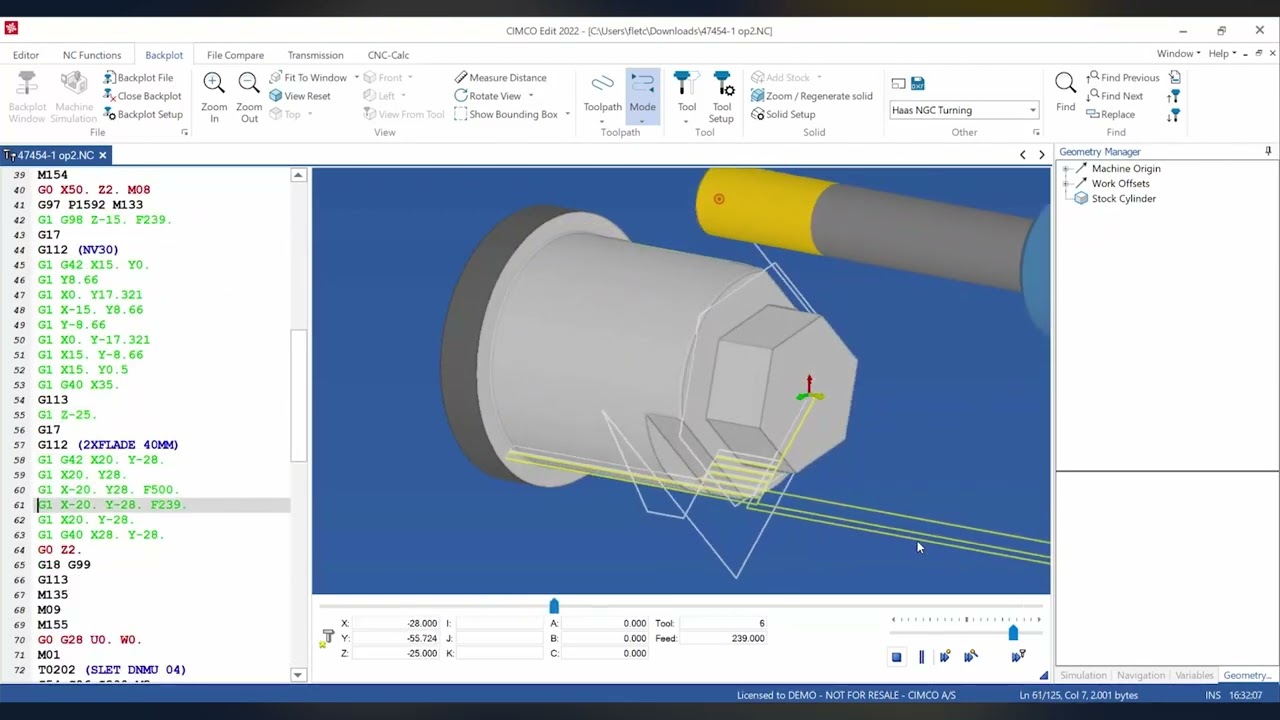Click Find Previous

pos(1122,78)
